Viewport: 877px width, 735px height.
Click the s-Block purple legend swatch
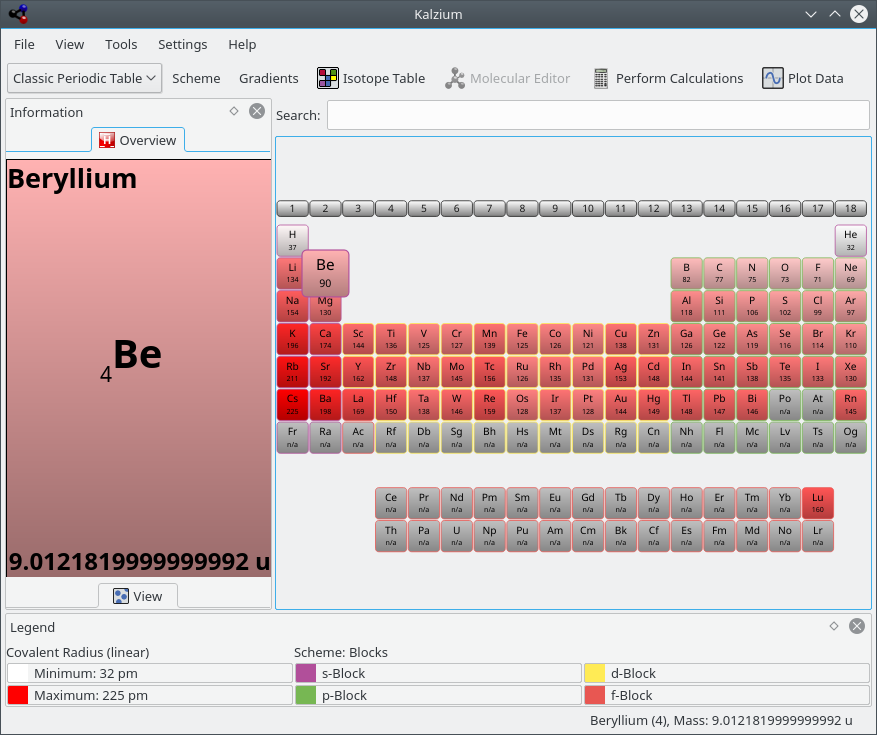[x=306, y=673]
